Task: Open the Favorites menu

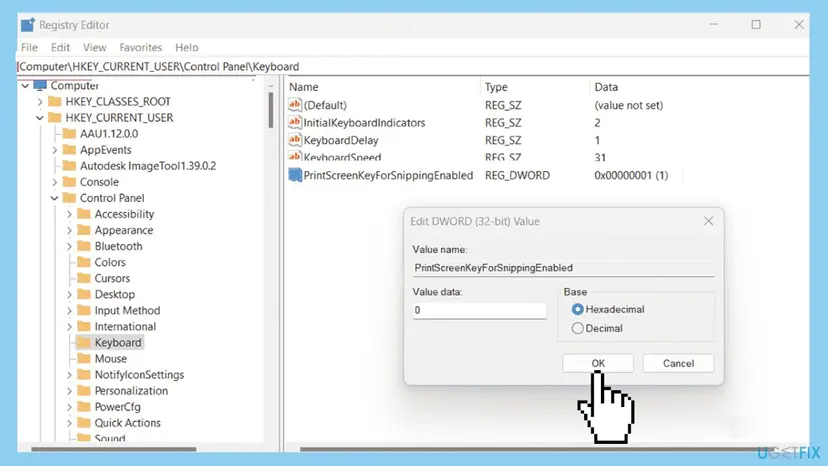Action: [140, 48]
